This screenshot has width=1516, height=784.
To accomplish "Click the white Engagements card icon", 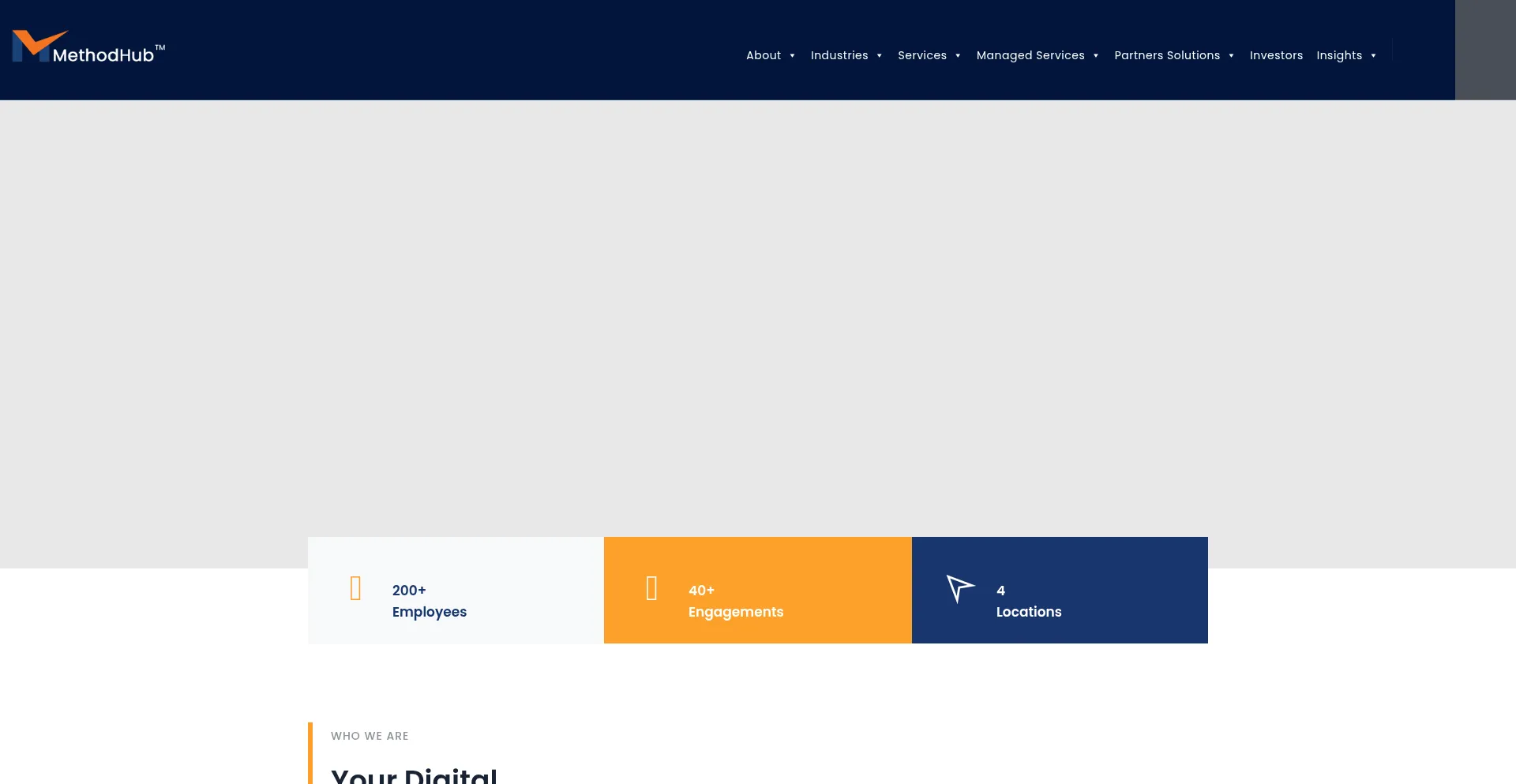I will 651,588.
